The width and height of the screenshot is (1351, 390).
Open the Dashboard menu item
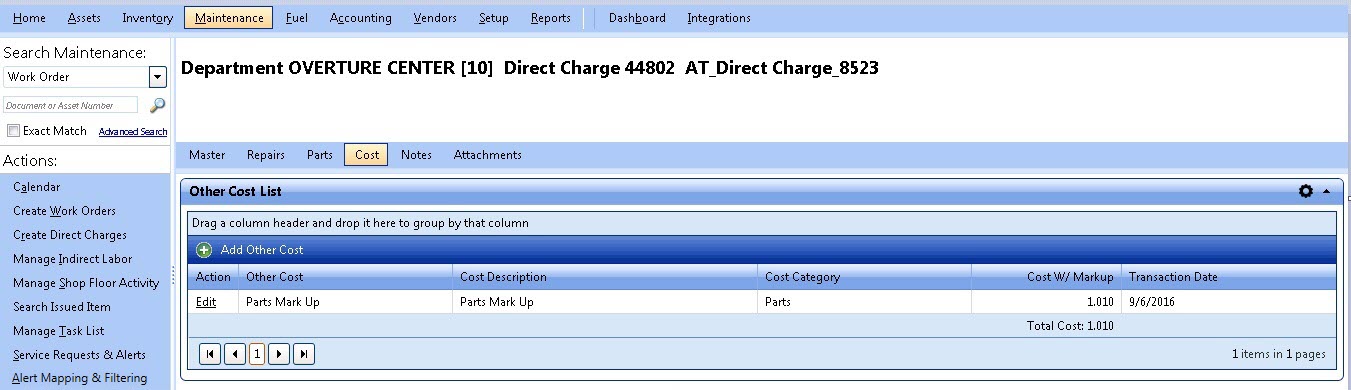[x=637, y=18]
